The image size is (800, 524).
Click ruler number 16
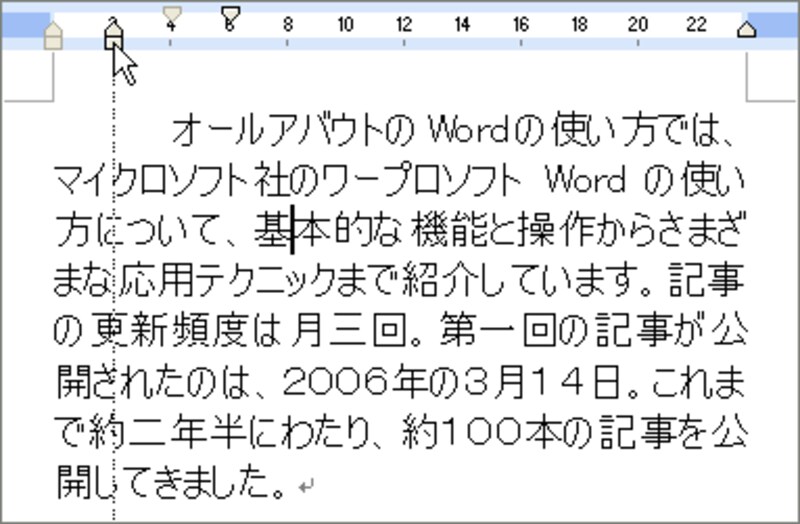click(x=520, y=24)
